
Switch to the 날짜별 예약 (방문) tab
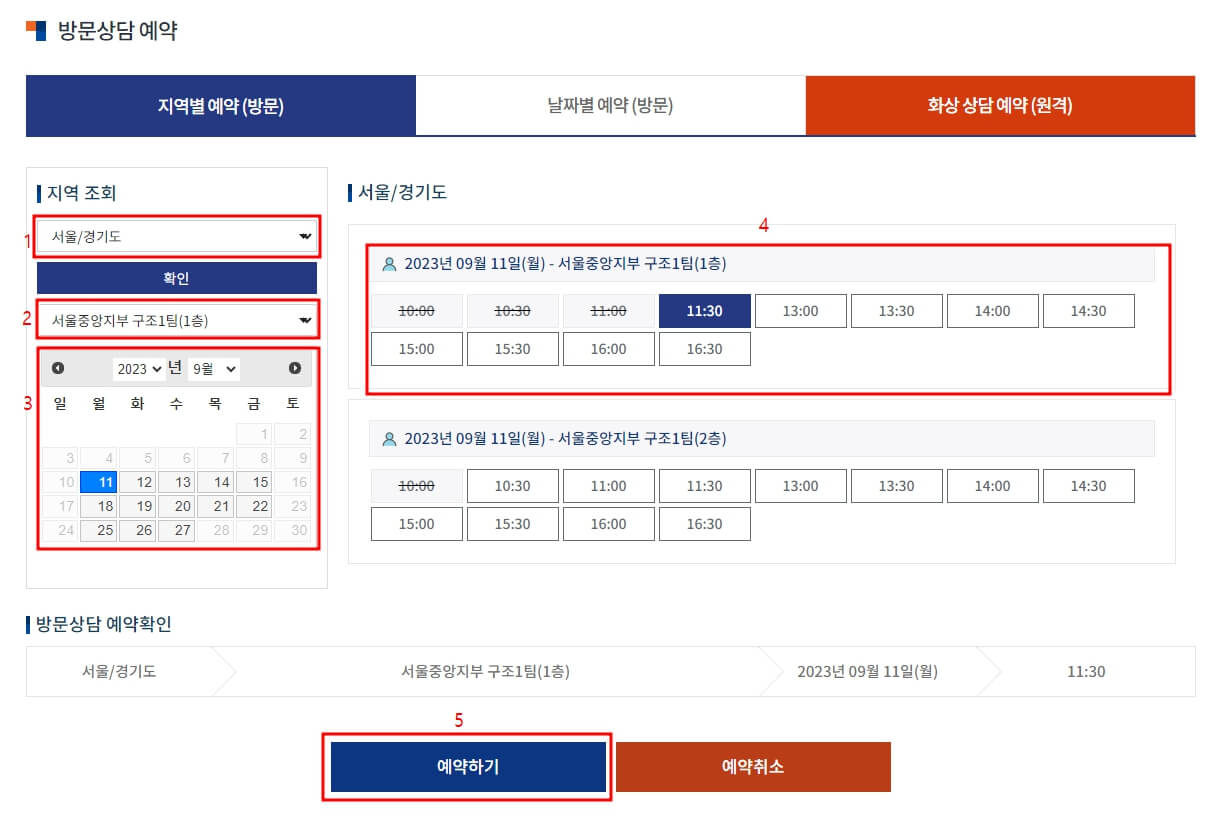pos(609,105)
